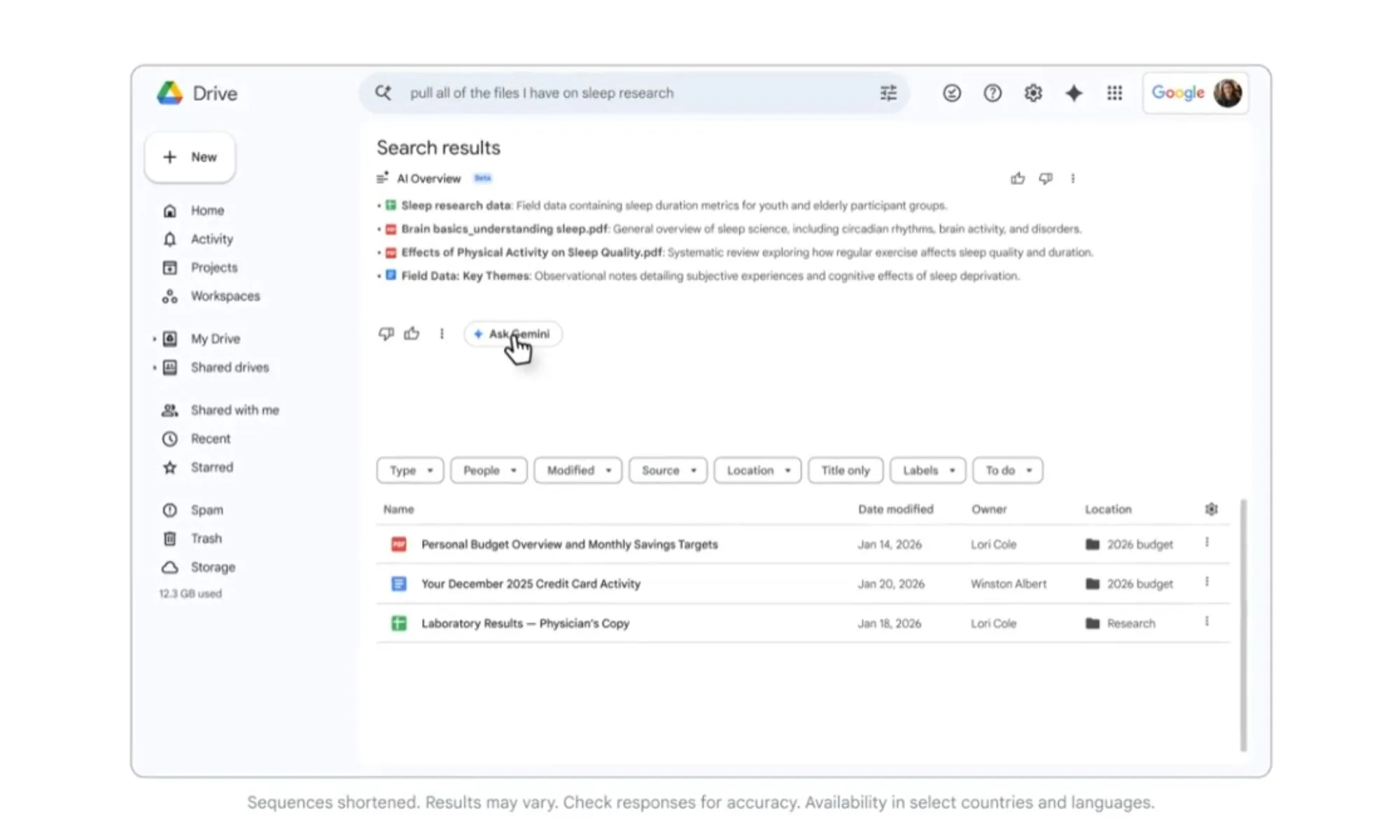Click the search results vertical scrollbar
Image resolution: width=1400 pixels, height=840 pixels.
(x=1243, y=625)
